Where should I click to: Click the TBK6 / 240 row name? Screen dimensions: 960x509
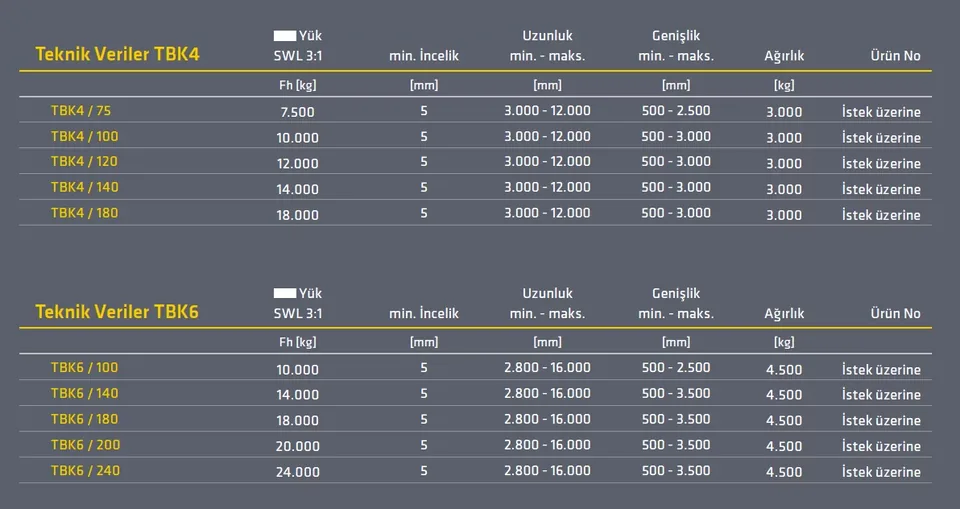85,470
